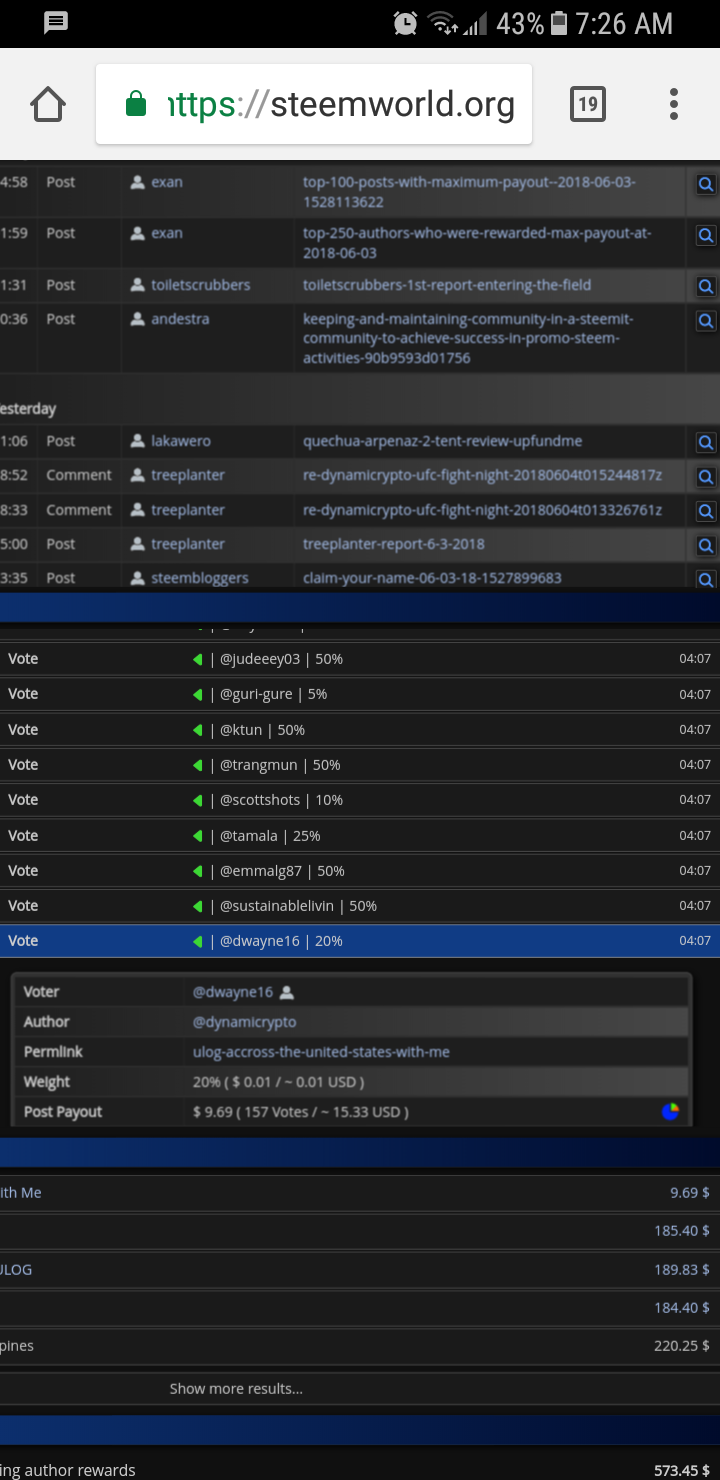Expand the @sustainablelivin 50% vote row

coord(360,906)
